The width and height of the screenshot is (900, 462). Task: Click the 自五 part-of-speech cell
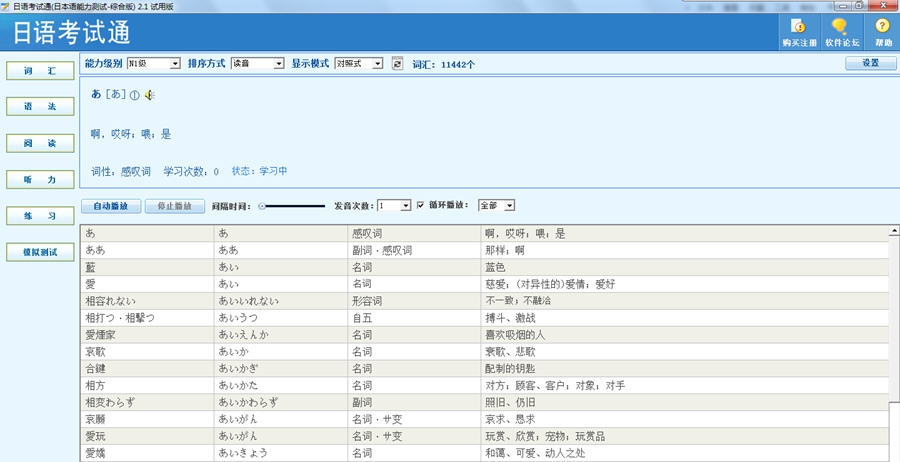[x=362, y=318]
